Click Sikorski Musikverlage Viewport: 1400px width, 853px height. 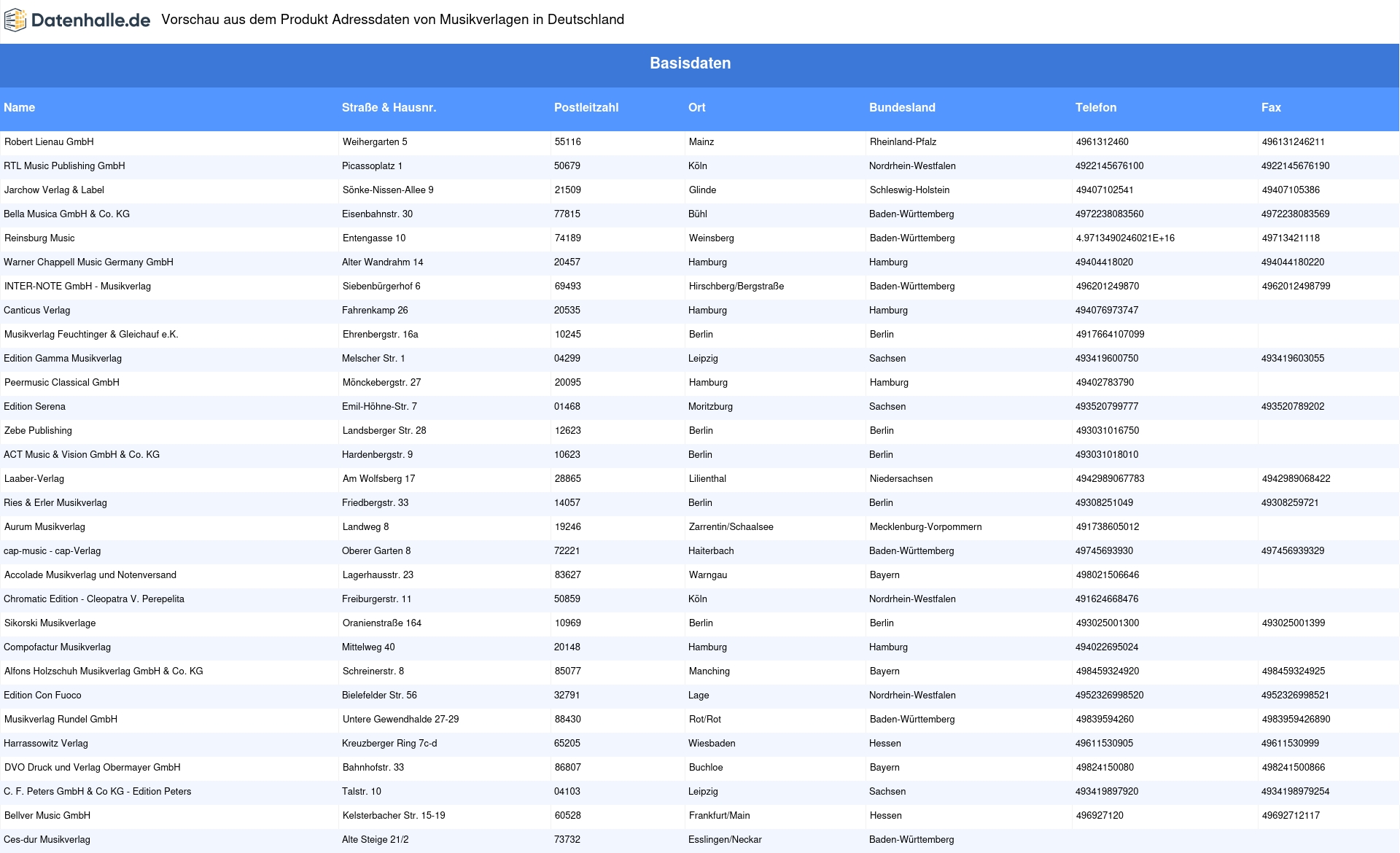point(50,623)
